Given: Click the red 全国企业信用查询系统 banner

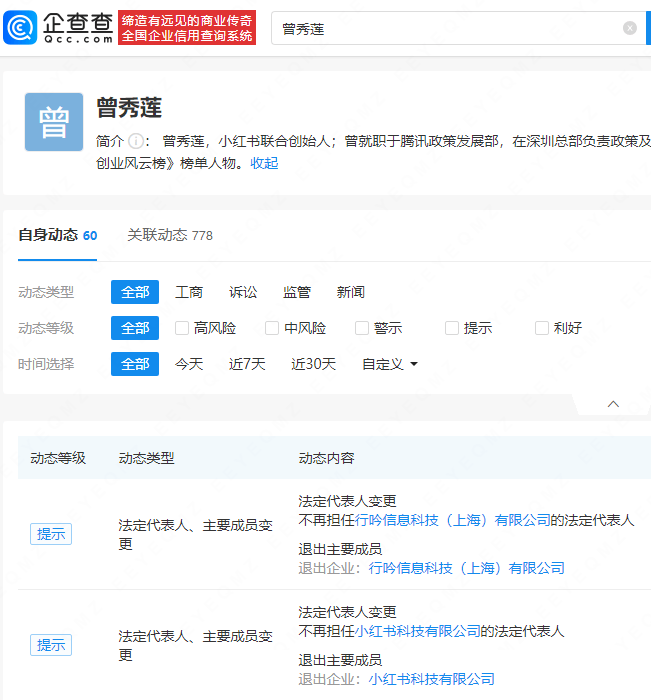Looking at the screenshot, I should [187, 28].
